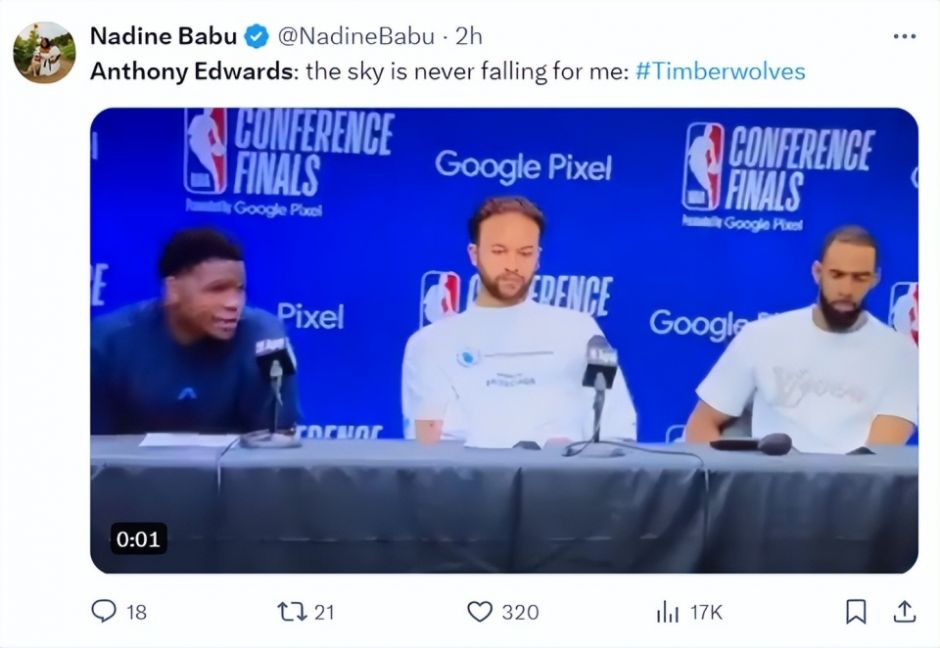The width and height of the screenshot is (940, 648).
Task: Click the like count 320
Action: click(520, 612)
